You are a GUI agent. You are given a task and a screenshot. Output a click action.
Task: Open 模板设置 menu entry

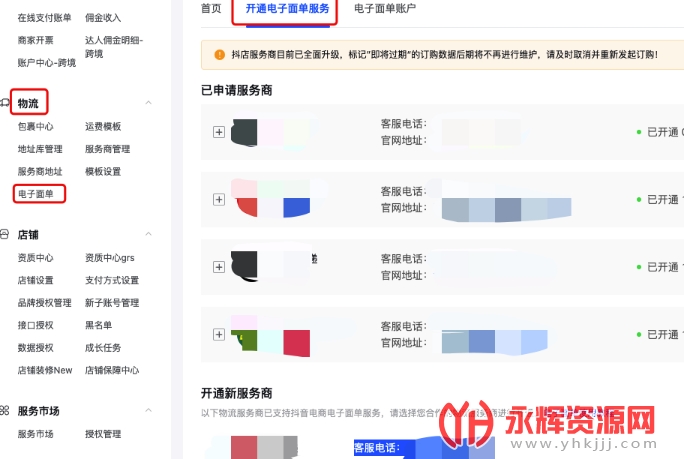[103, 171]
